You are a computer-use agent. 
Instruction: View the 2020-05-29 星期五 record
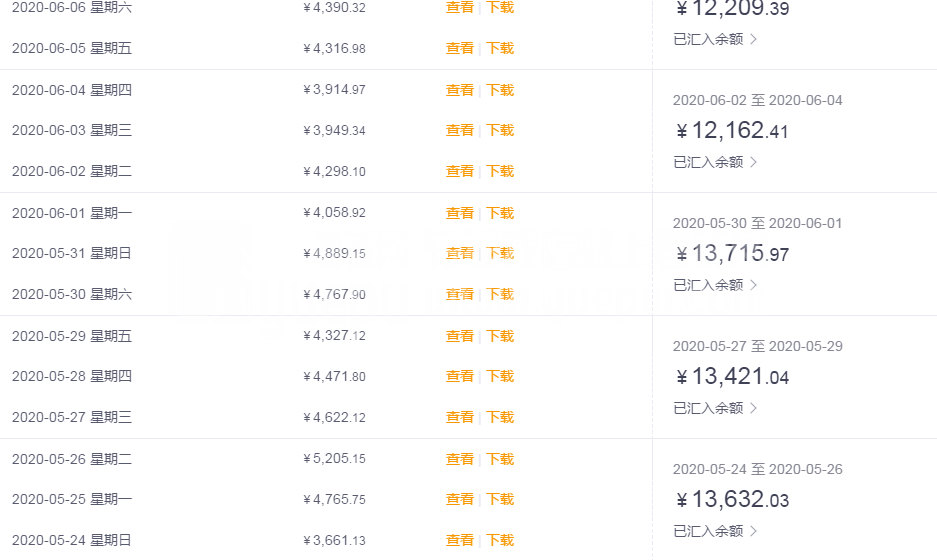click(x=459, y=336)
